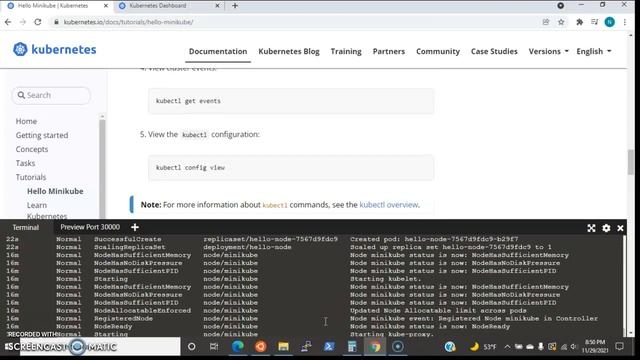Close the terminal panel
640x360 pixels.
coord(620,228)
